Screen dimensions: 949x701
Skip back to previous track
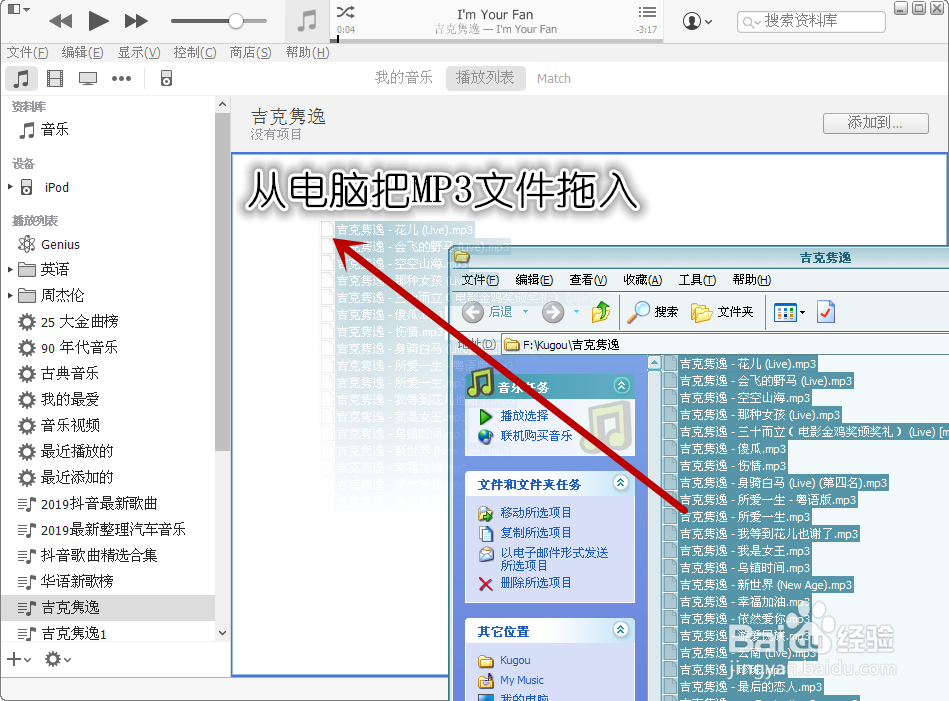click(x=61, y=21)
